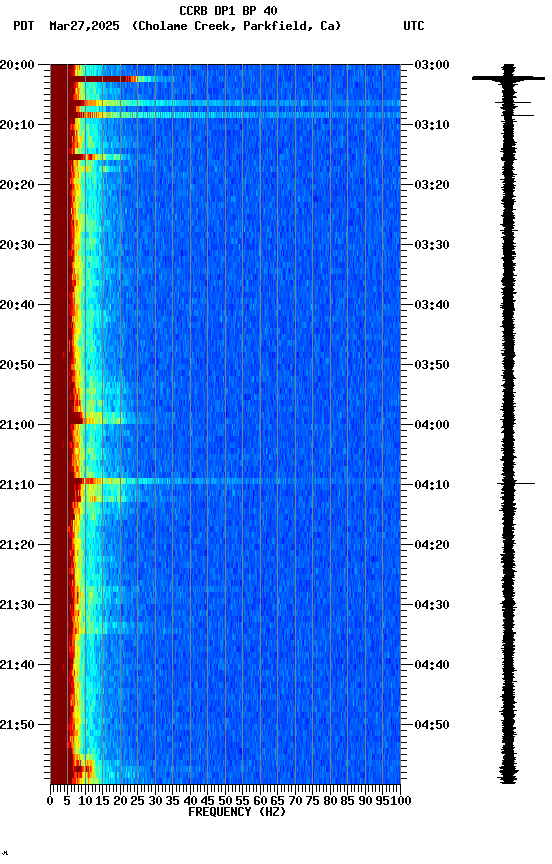The image size is (552, 864).
Task: Click the 03:20 UTC time label
Action: (x=432, y=185)
